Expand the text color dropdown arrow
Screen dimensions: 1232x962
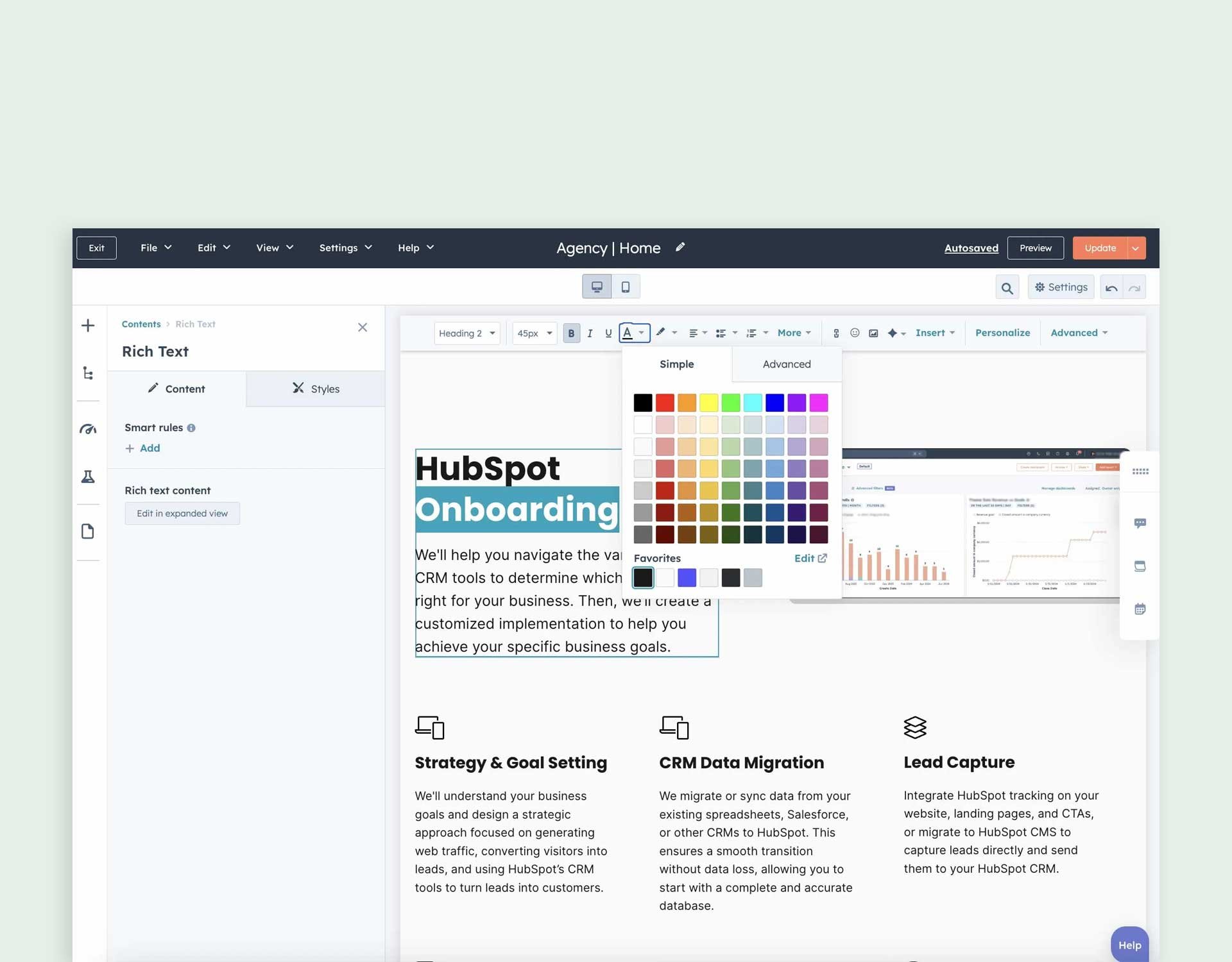point(642,333)
